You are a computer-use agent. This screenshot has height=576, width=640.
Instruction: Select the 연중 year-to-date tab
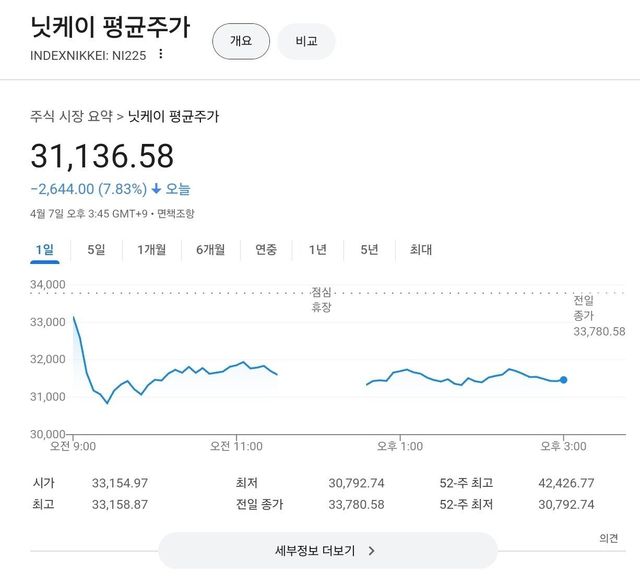click(x=266, y=249)
